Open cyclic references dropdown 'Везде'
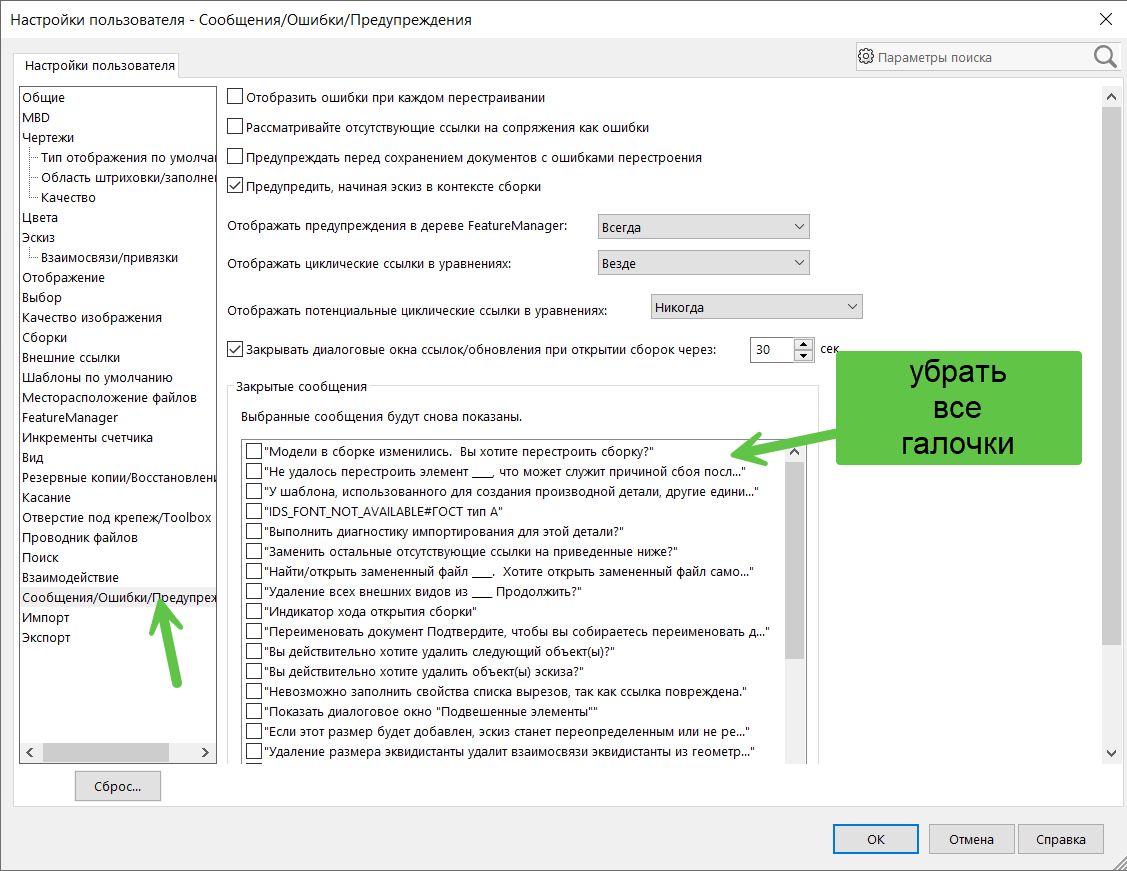 point(704,263)
